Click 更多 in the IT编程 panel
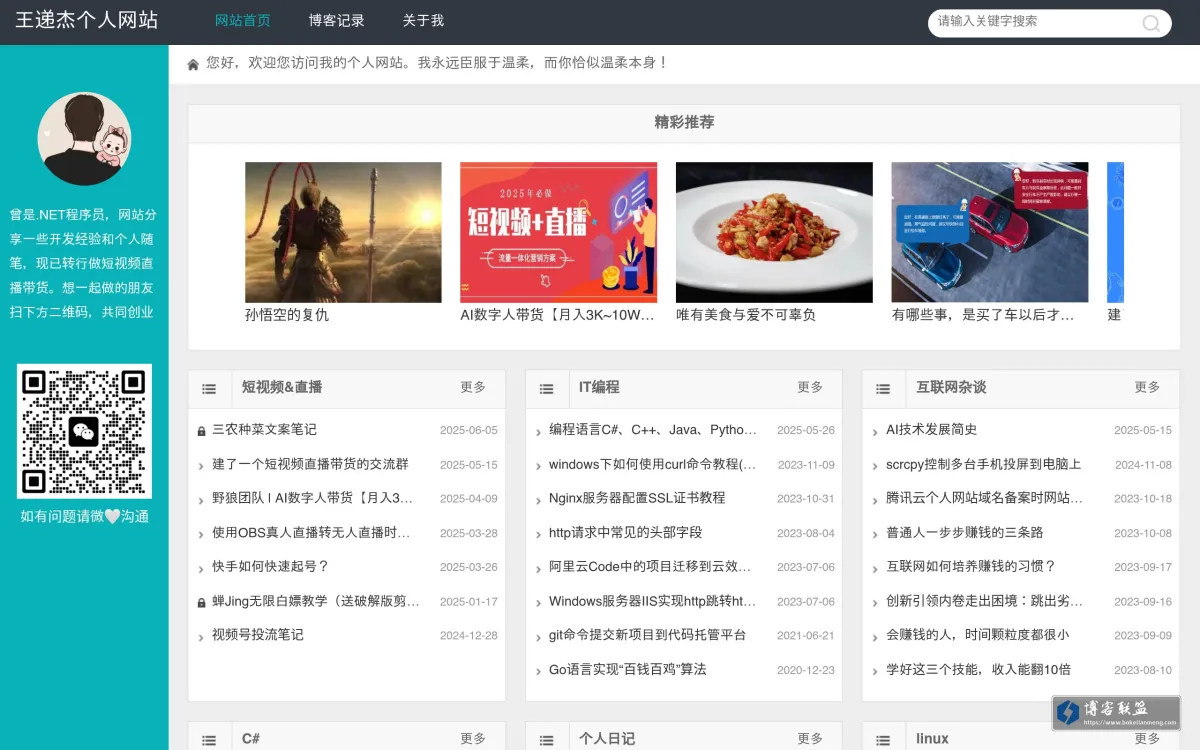 coord(810,387)
